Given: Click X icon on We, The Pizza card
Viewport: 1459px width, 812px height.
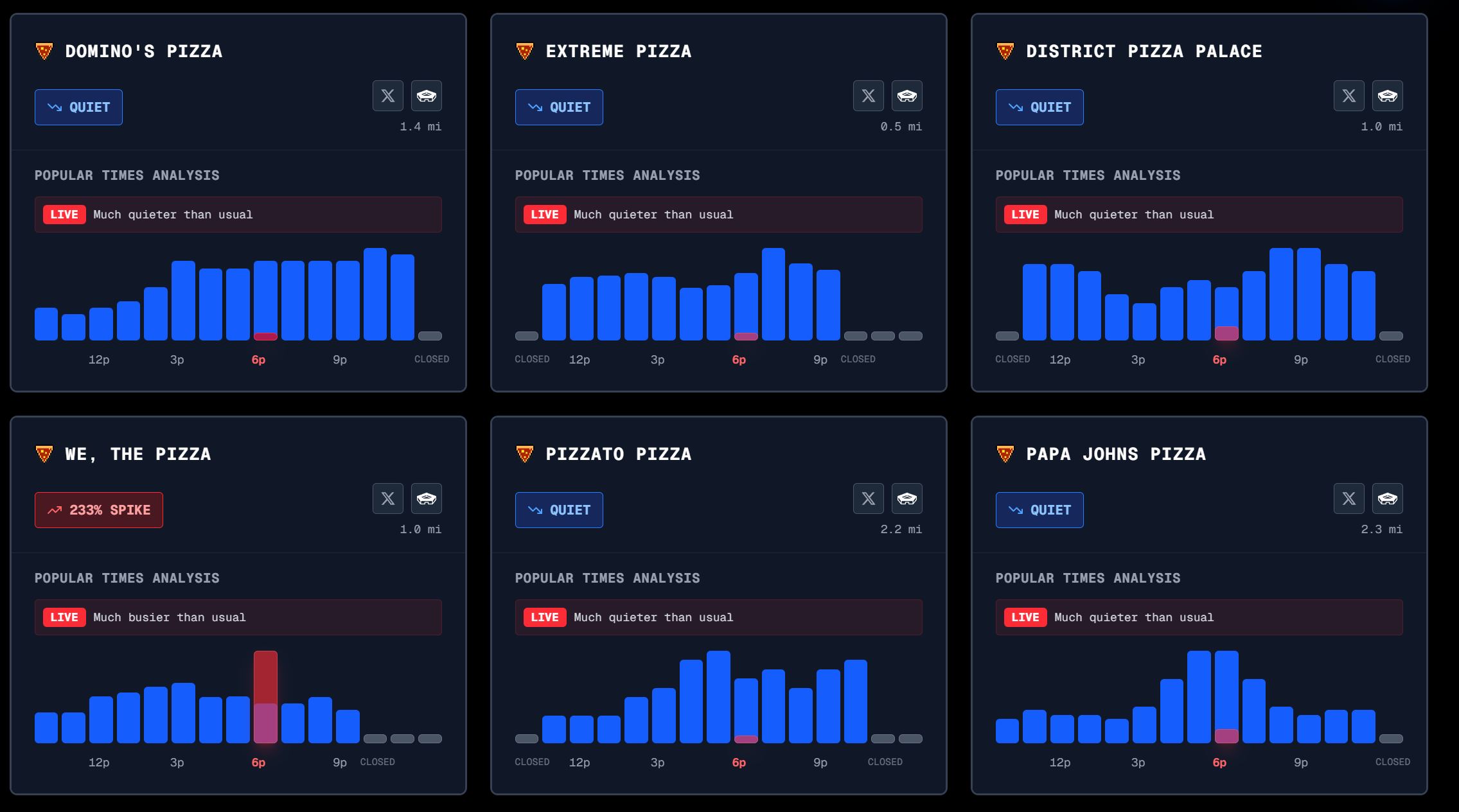Looking at the screenshot, I should click(387, 499).
